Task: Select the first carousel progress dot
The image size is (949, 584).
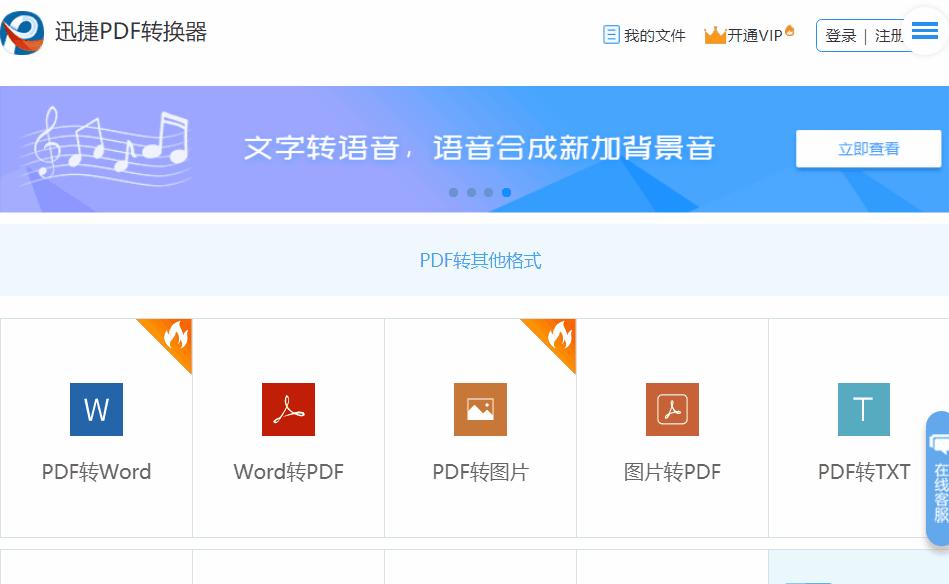Action: pyautogui.click(x=453, y=192)
